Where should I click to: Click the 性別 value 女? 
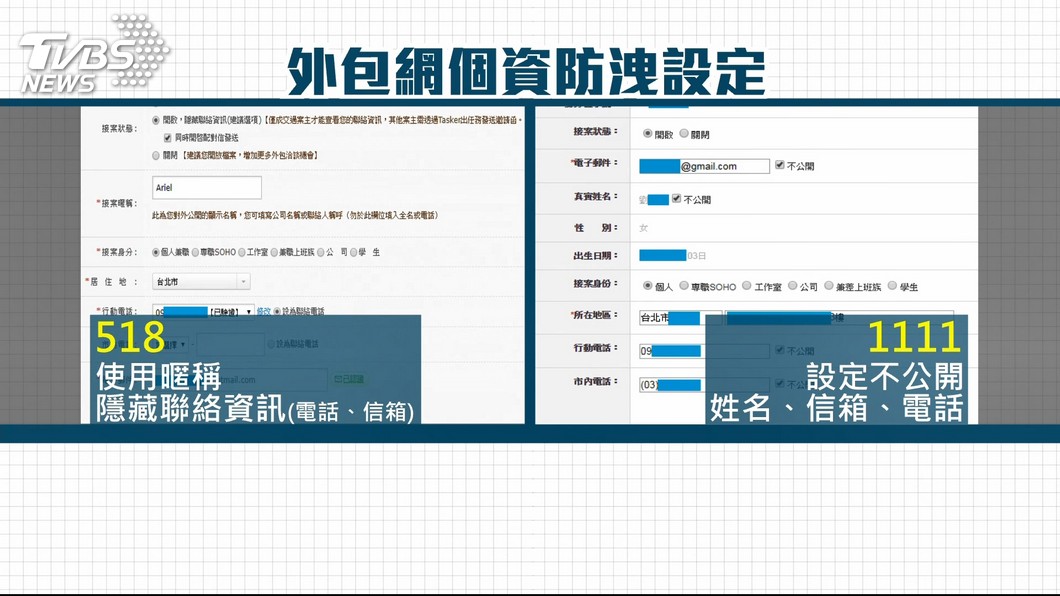(644, 228)
